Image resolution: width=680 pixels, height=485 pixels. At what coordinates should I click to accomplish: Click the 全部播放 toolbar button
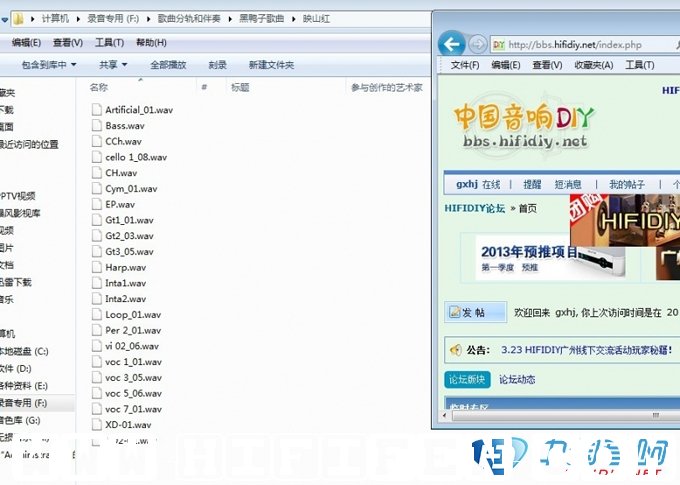(x=168, y=65)
